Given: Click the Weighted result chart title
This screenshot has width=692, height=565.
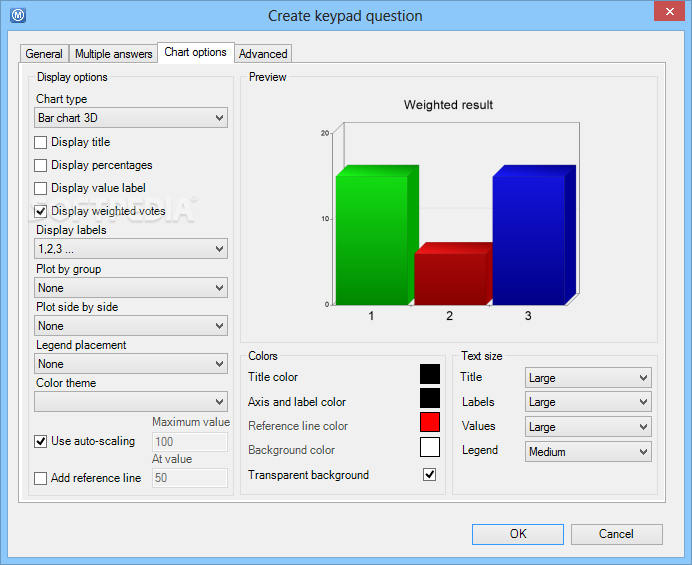Looking at the screenshot, I should 448,105.
